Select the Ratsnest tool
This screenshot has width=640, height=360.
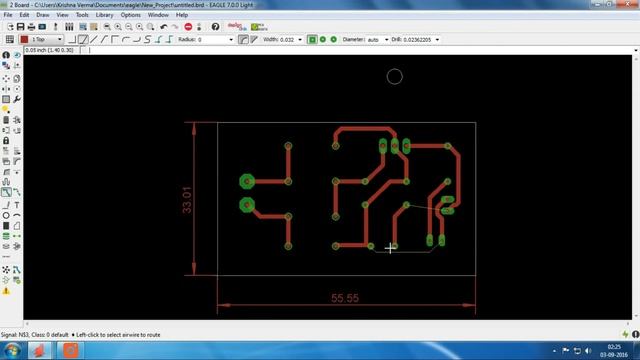pyautogui.click(x=6, y=270)
